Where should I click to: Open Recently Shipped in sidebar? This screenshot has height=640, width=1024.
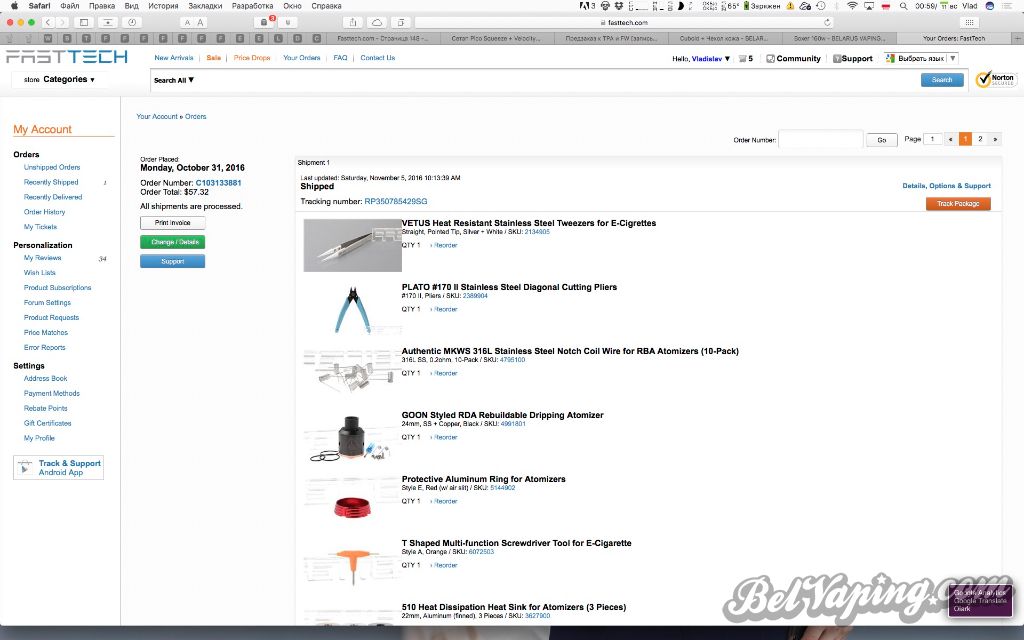click(51, 182)
